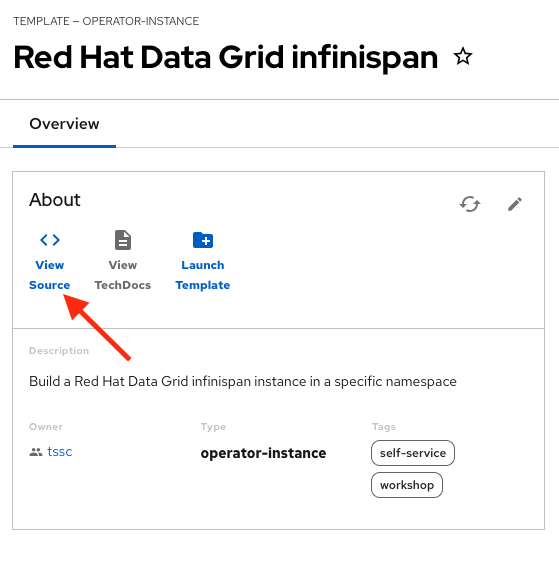Click the Red Hat Data Grid infinispan title
The image size is (559, 561).
tap(226, 57)
